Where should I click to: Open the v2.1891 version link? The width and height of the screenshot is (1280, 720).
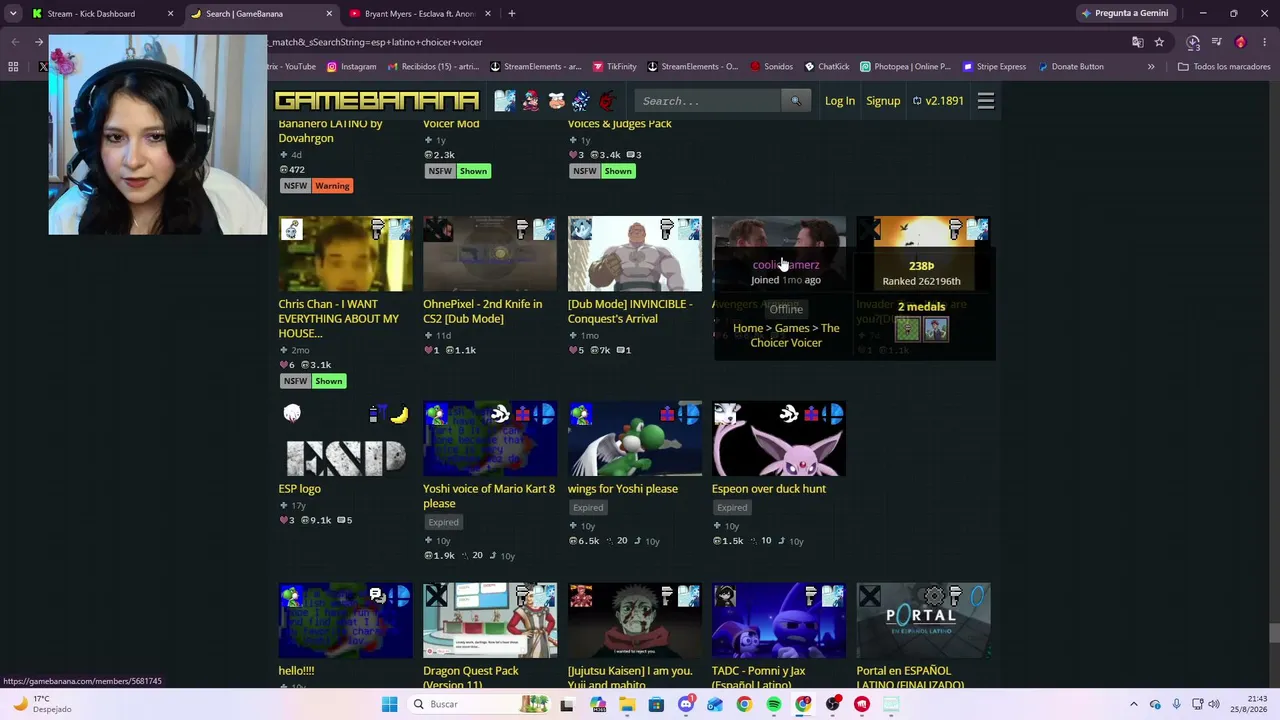[x=938, y=101]
